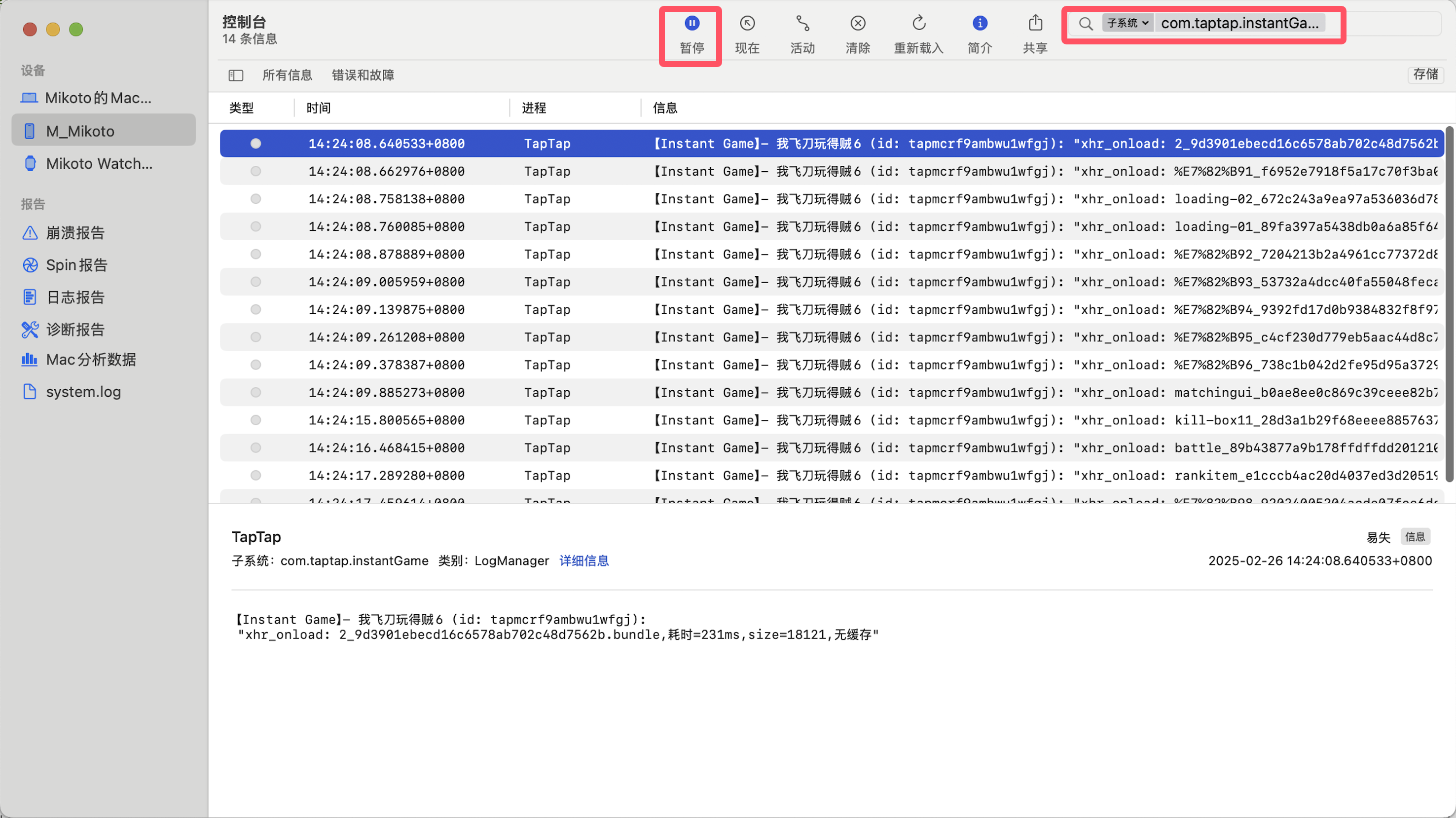Switch to 错误和故障 filter tab
Image resolution: width=1456 pixels, height=818 pixels.
tap(363, 75)
